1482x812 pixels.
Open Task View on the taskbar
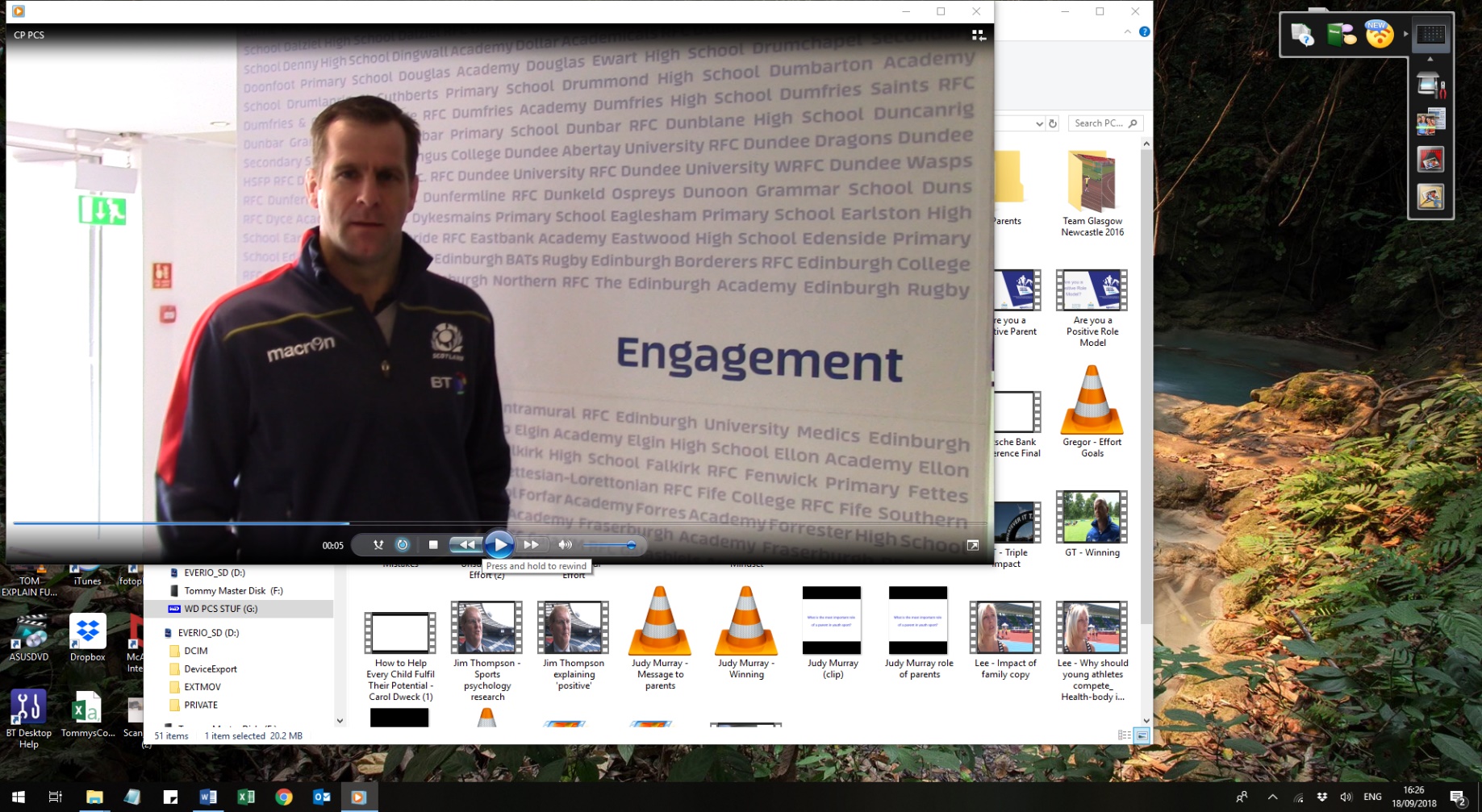(56, 797)
